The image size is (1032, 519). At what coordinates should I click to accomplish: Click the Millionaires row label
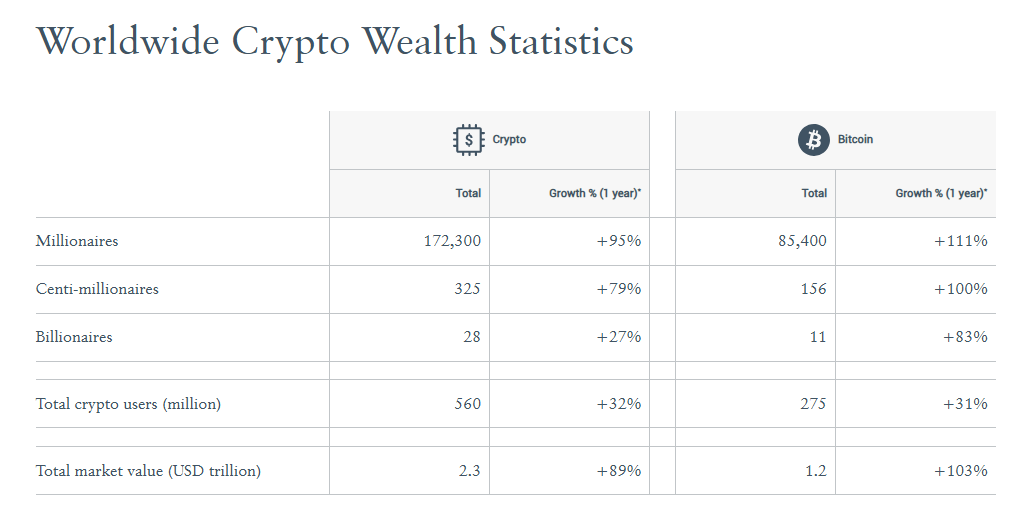(77, 241)
